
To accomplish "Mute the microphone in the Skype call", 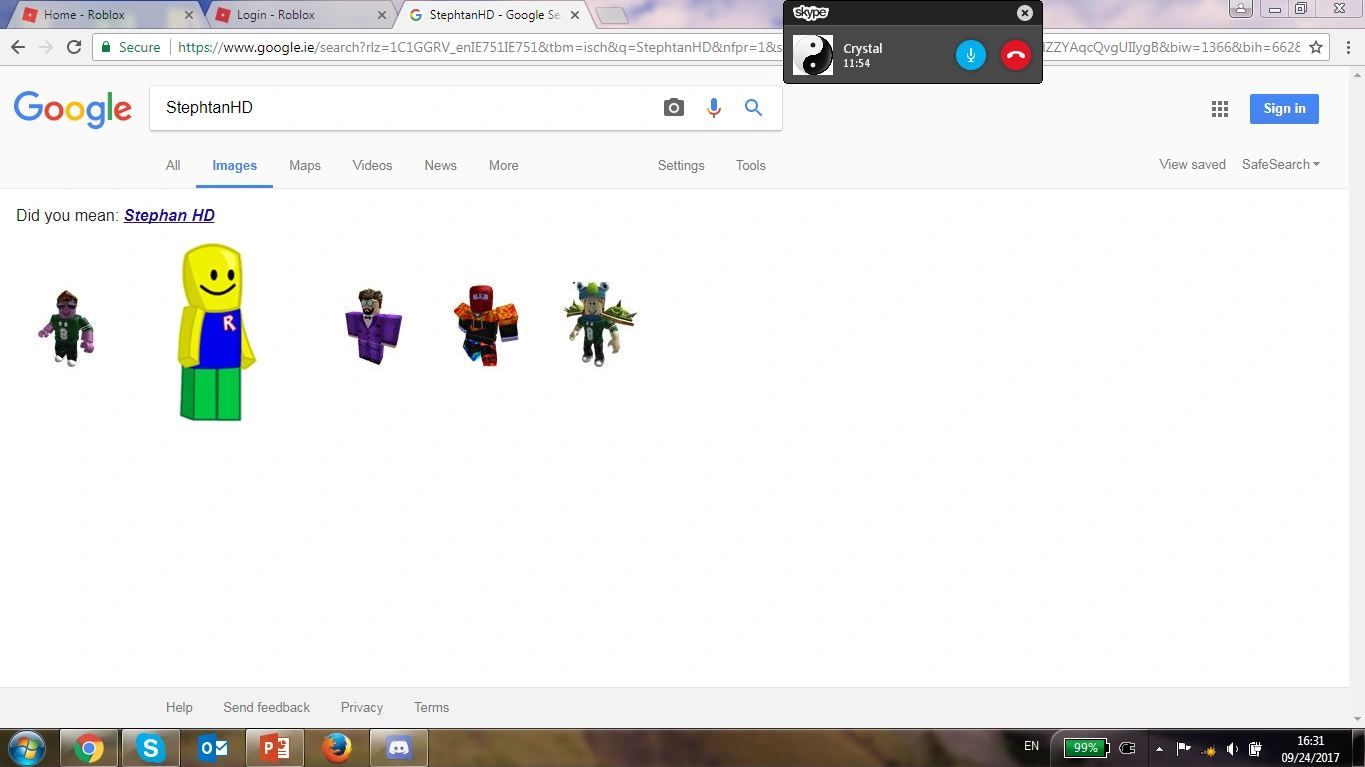I will pos(970,56).
